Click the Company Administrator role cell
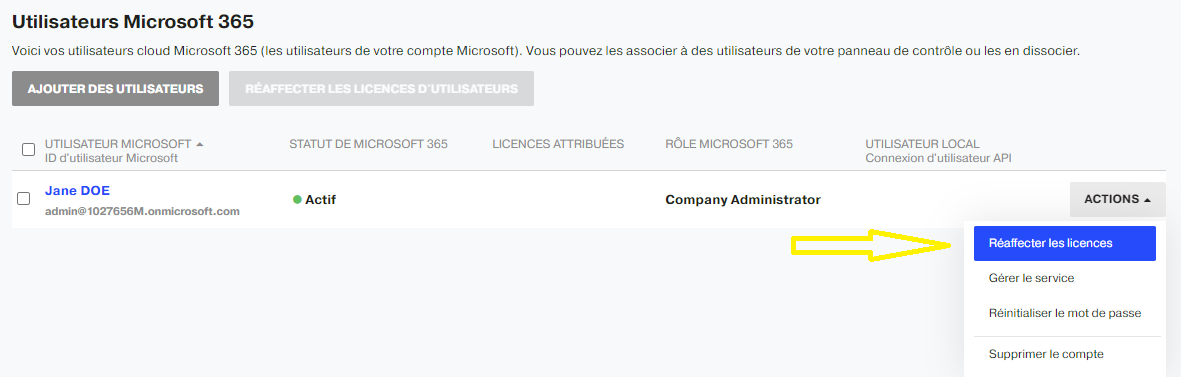 pyautogui.click(x=743, y=200)
